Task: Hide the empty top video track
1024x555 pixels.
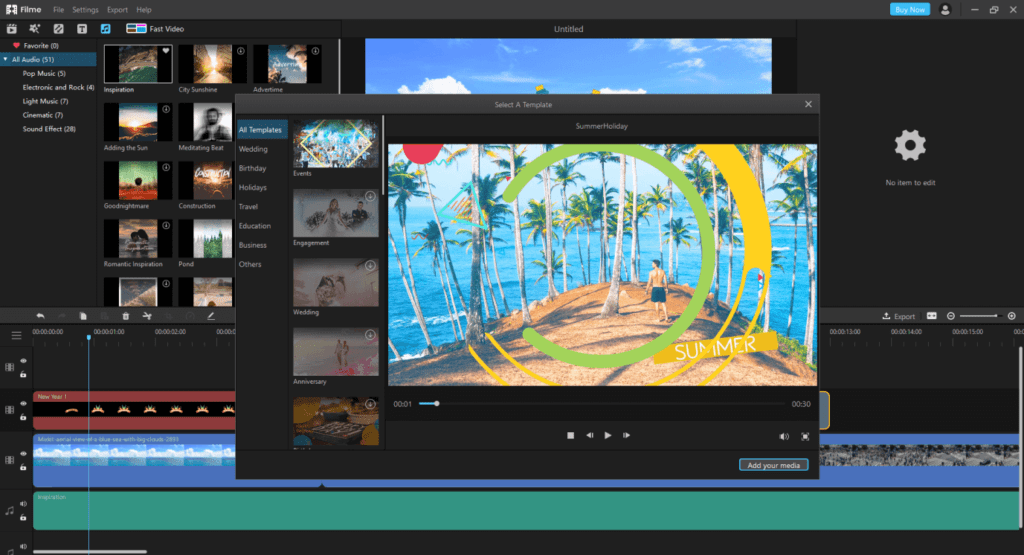Action: coord(24,360)
